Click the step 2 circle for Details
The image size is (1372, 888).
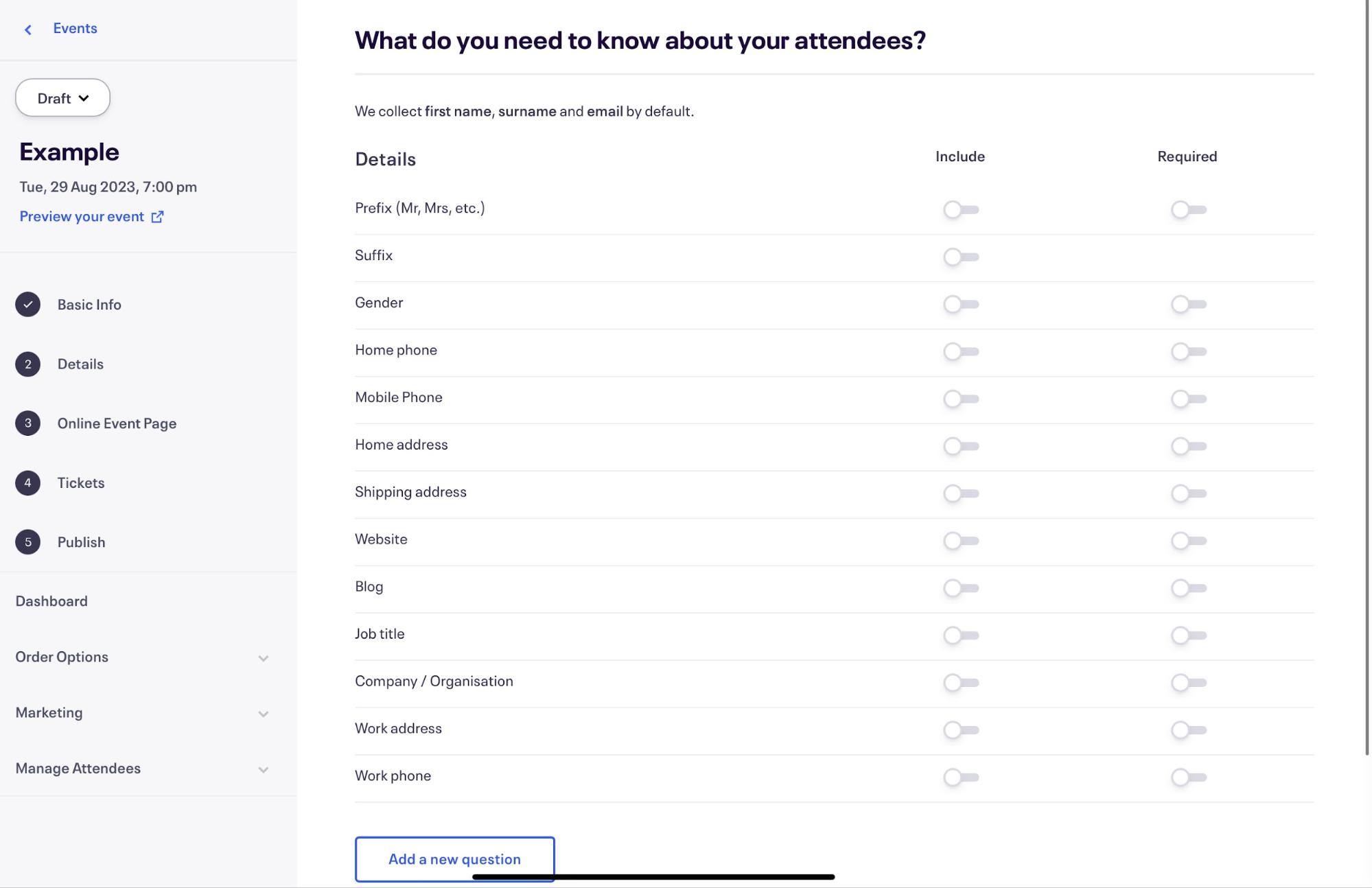[28, 364]
